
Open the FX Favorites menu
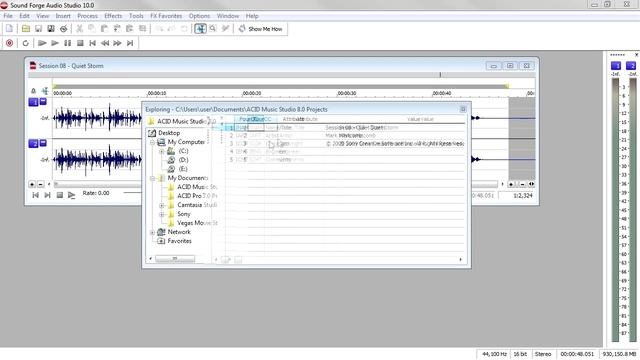[x=166, y=16]
